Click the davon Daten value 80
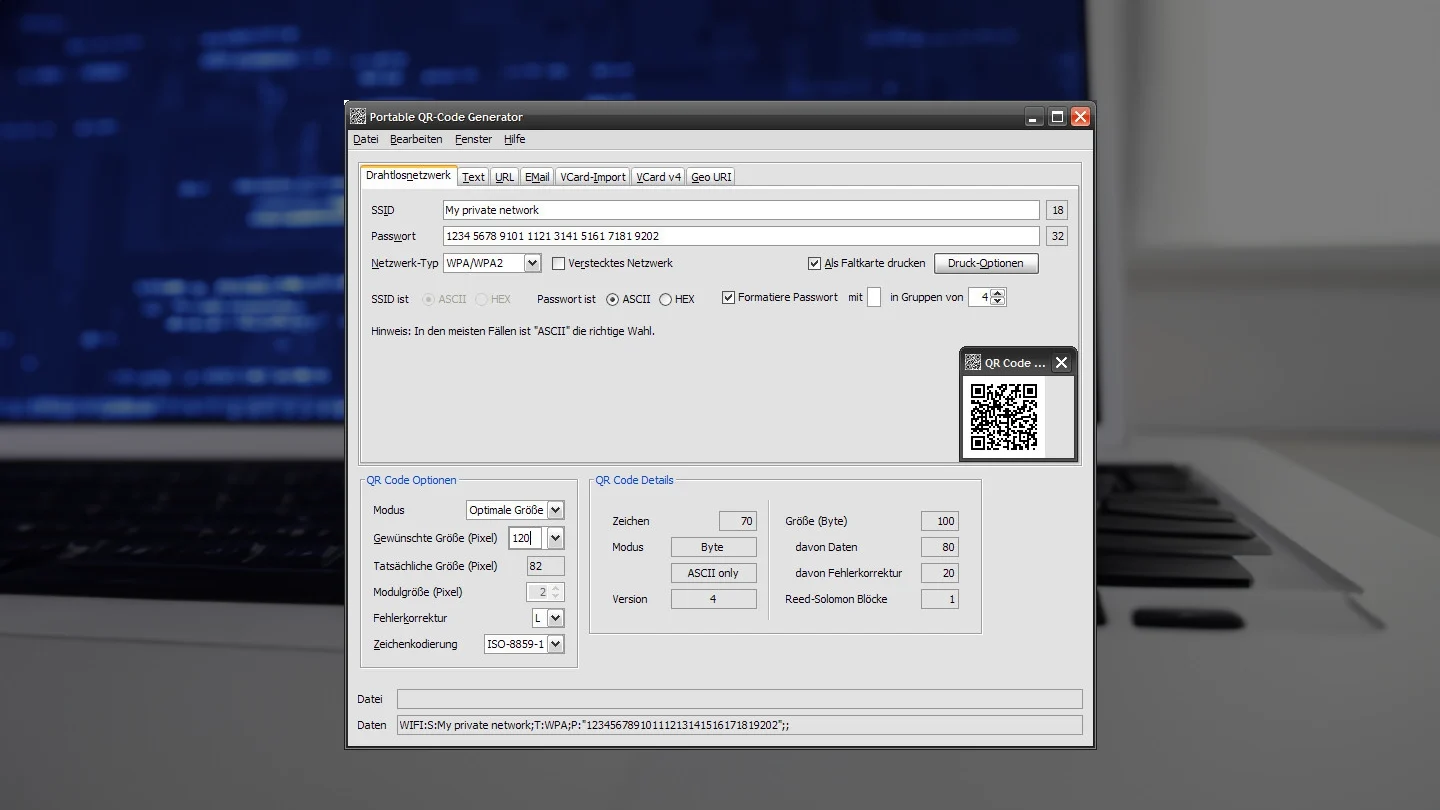The height and width of the screenshot is (810, 1440). (x=940, y=547)
